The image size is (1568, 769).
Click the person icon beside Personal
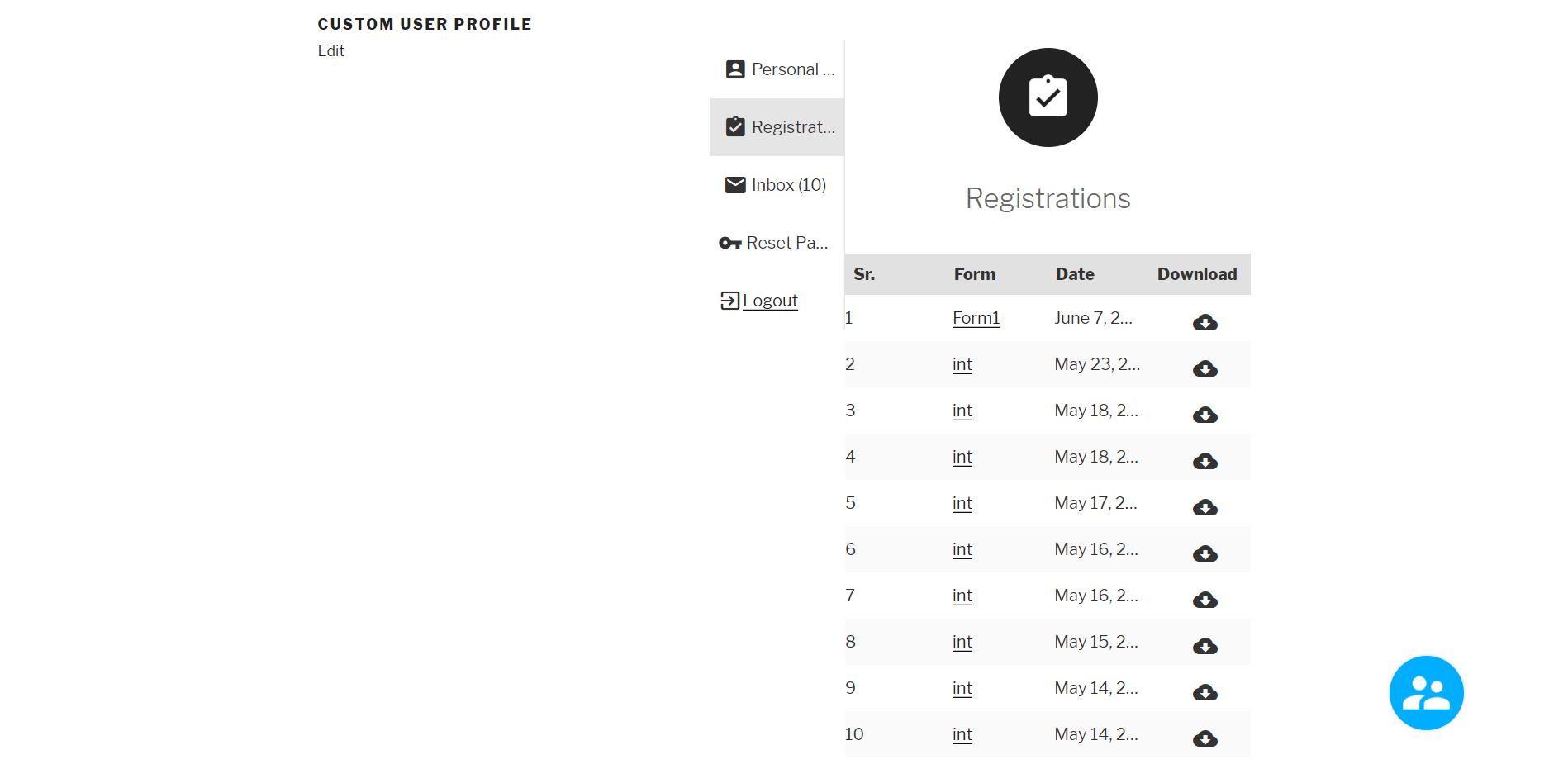[734, 69]
